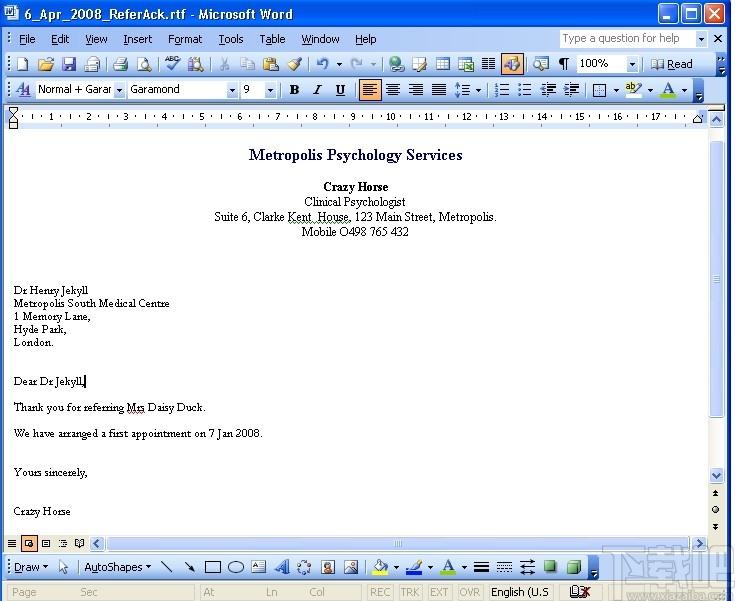Run Spelling and Grammar check icon
The image size is (737, 601).
click(x=172, y=64)
